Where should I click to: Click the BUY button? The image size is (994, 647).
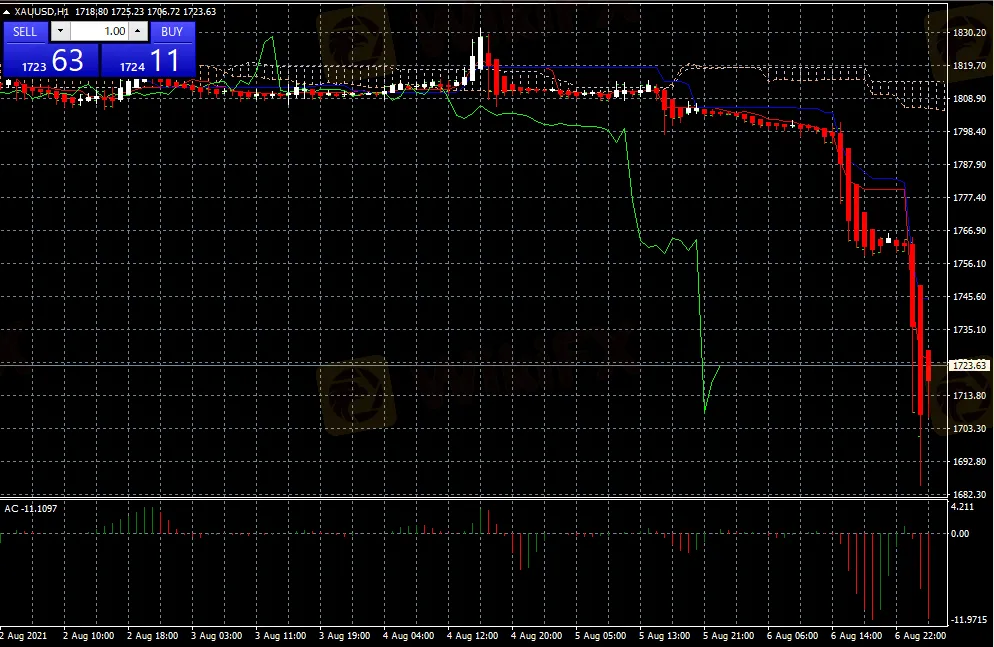tap(172, 31)
